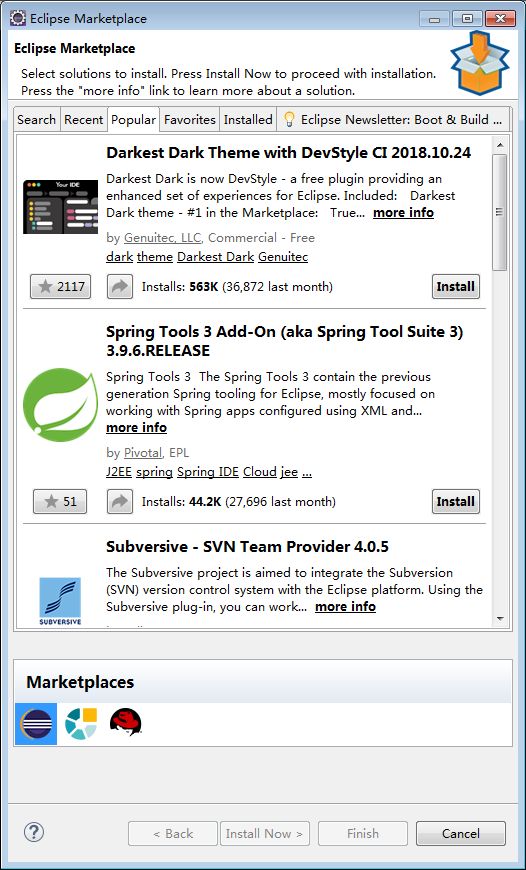Viewport: 526px width, 870px height.
Task: Click the Subversive logo image
Action: click(x=60, y=601)
